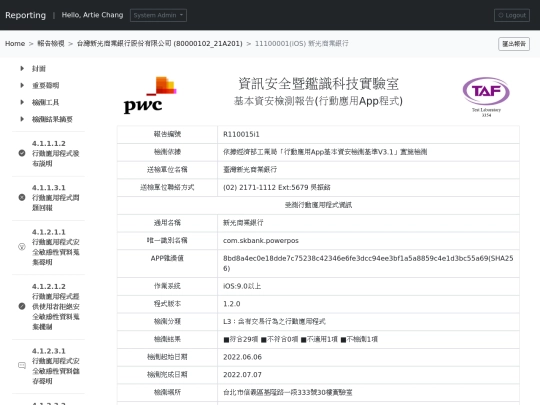This screenshot has height=405, width=540.
Task: Click the export report button in the breadcrumb bar
Action: point(514,44)
